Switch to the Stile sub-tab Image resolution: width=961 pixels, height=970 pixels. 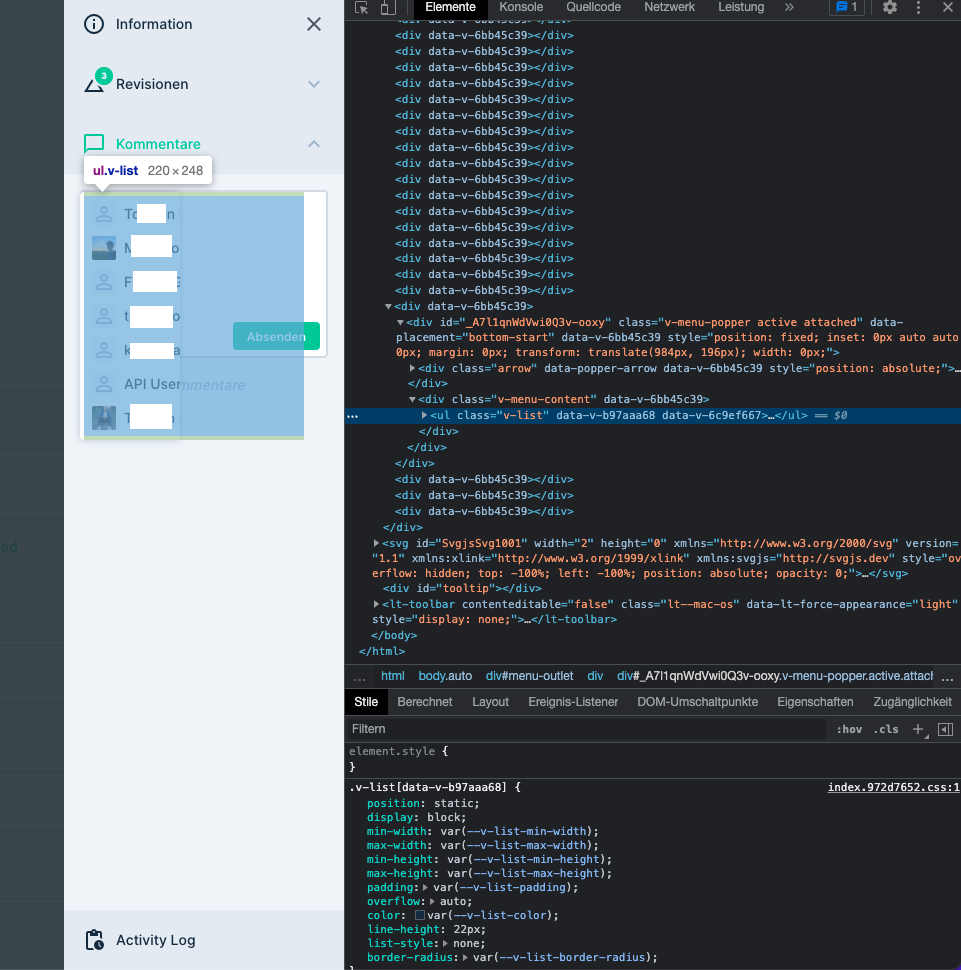coord(366,702)
